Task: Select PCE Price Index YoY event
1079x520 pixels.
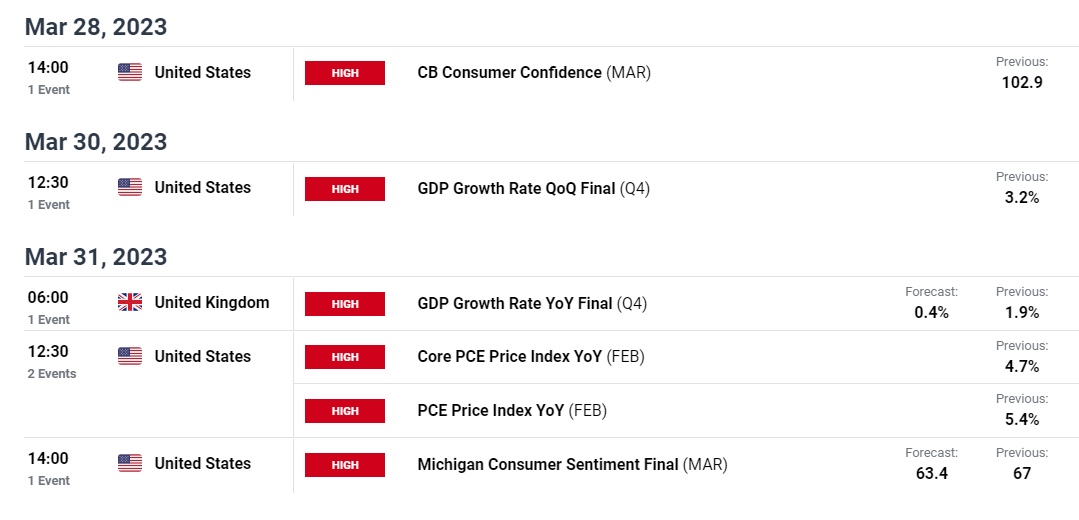Action: tap(513, 410)
